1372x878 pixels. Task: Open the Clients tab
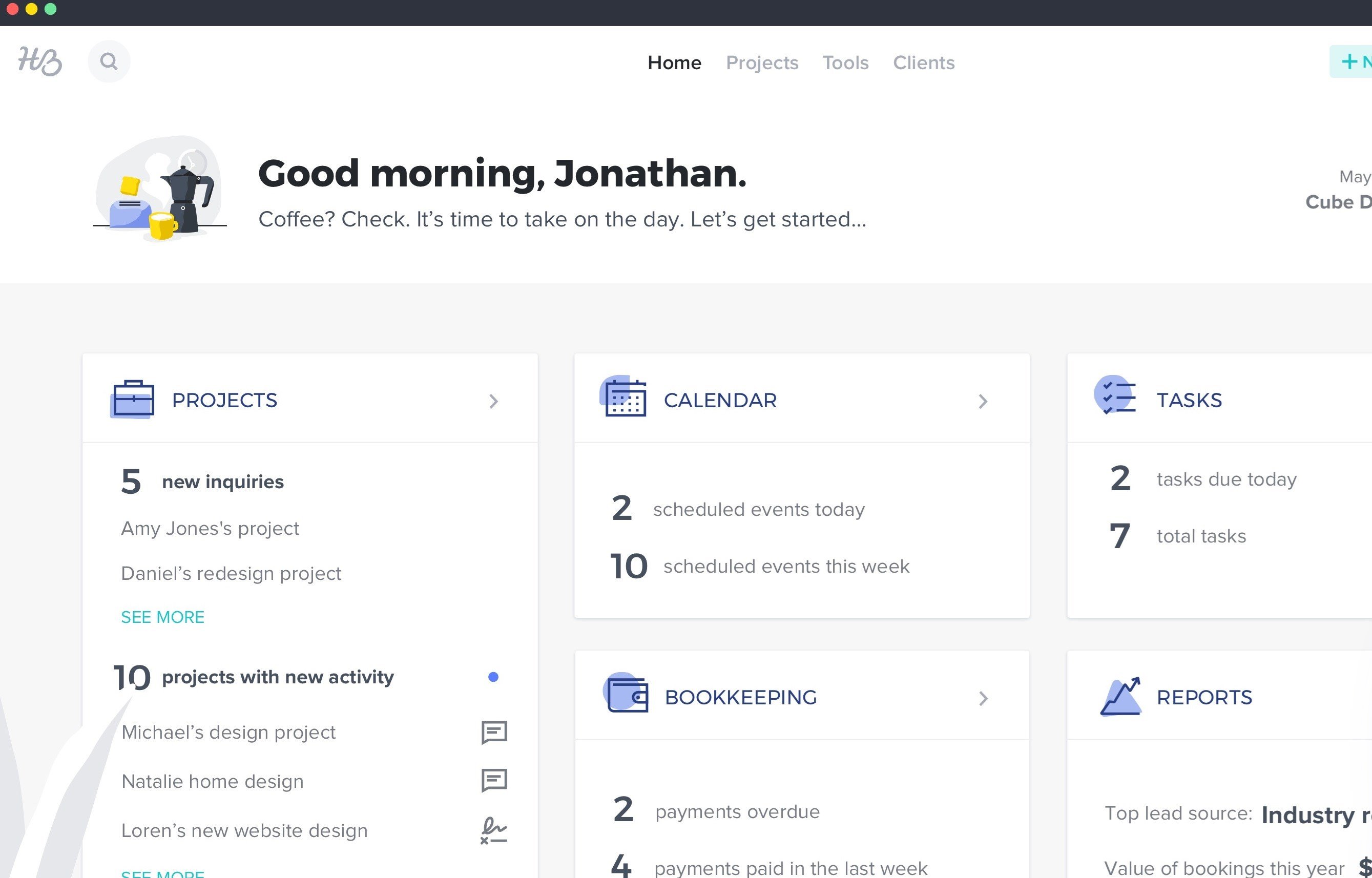tap(923, 63)
